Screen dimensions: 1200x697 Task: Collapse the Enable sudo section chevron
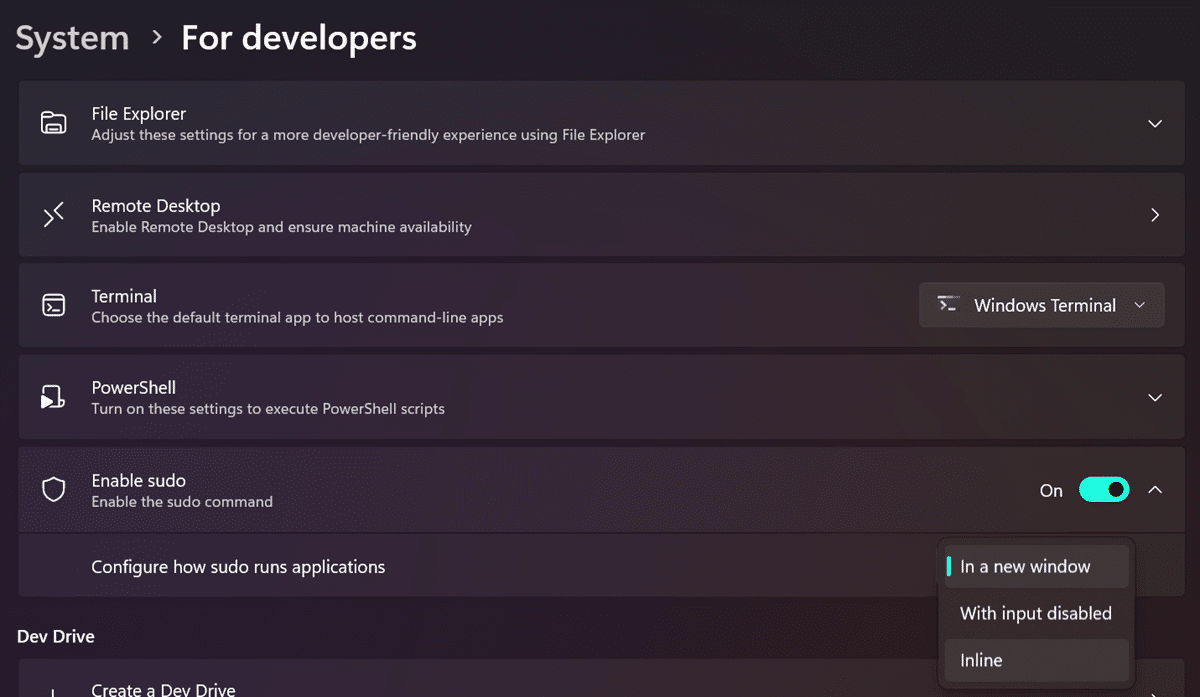click(x=1154, y=490)
